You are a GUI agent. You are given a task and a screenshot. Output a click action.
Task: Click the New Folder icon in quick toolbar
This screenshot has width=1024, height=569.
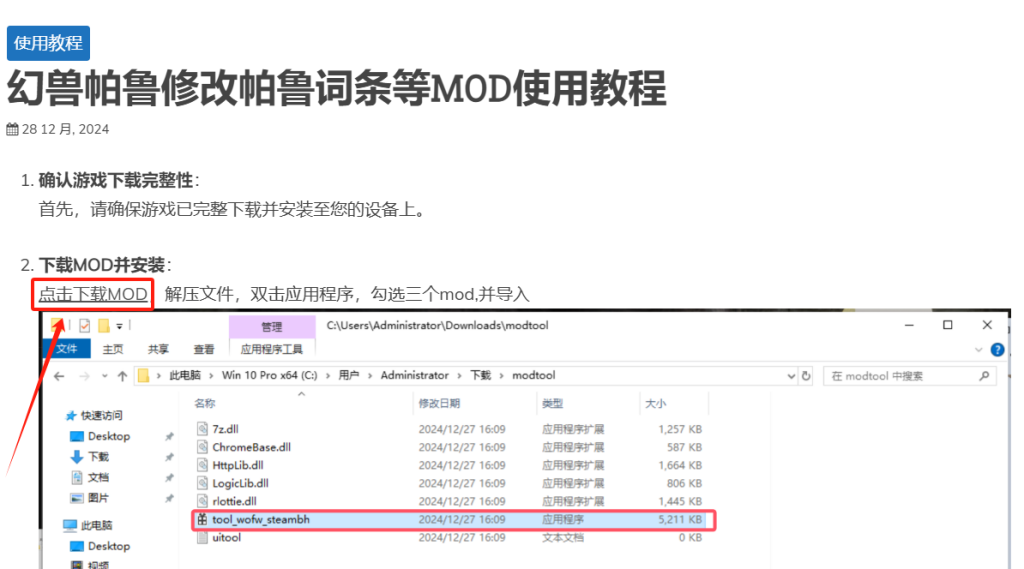[x=103, y=325]
